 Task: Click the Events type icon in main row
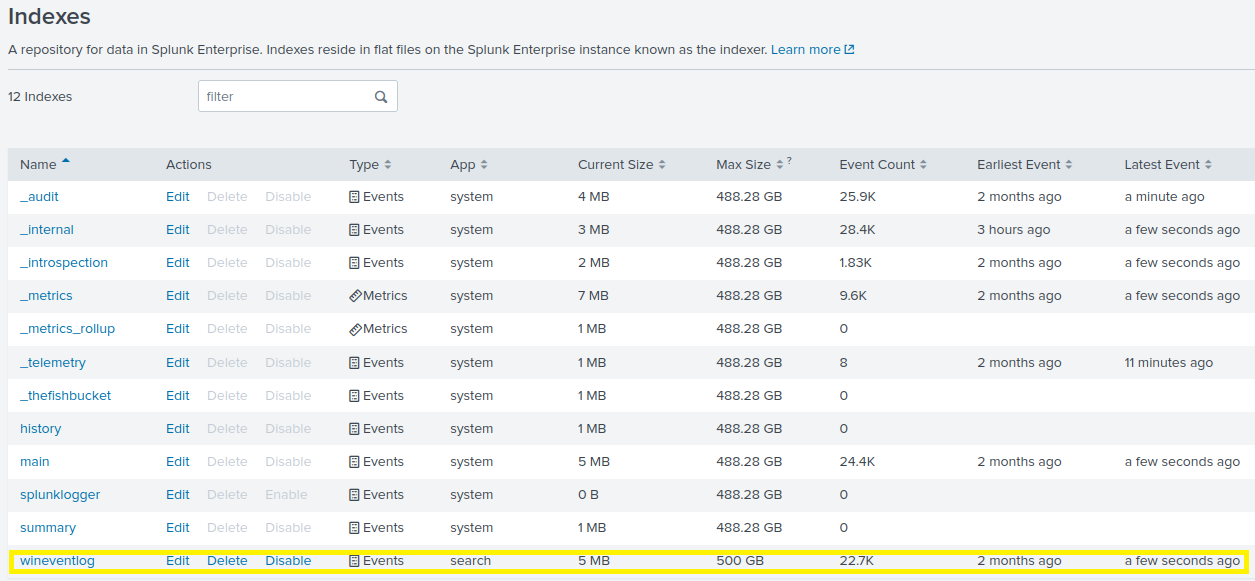[x=354, y=462]
